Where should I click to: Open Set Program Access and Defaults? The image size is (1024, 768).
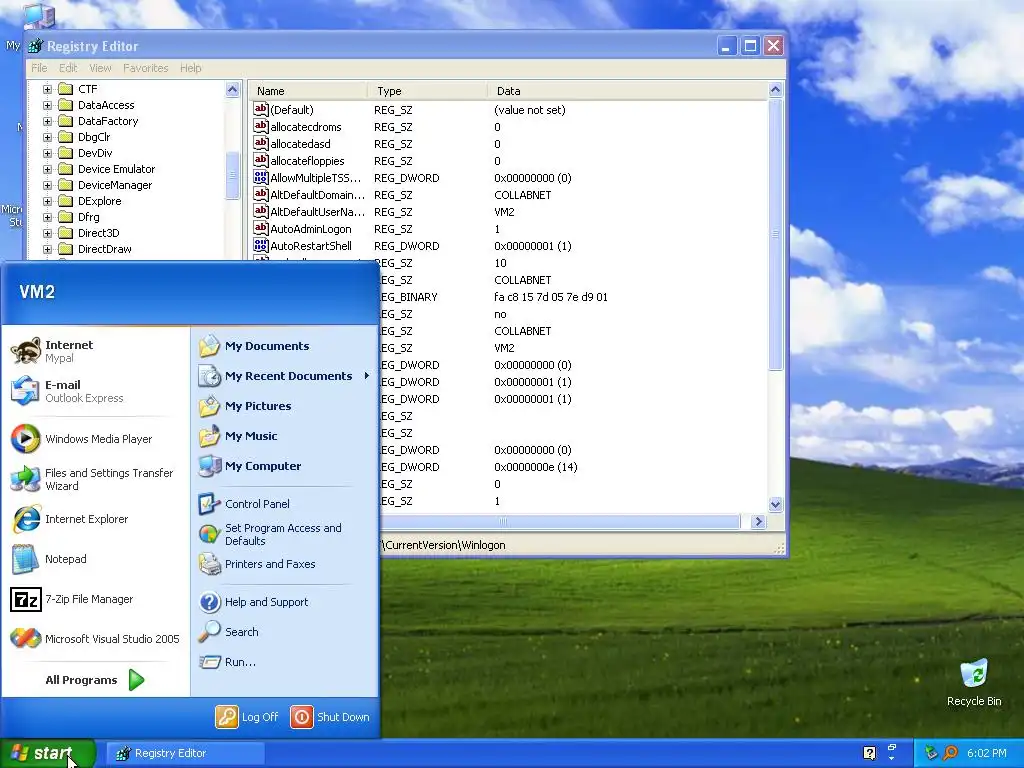coord(270,534)
